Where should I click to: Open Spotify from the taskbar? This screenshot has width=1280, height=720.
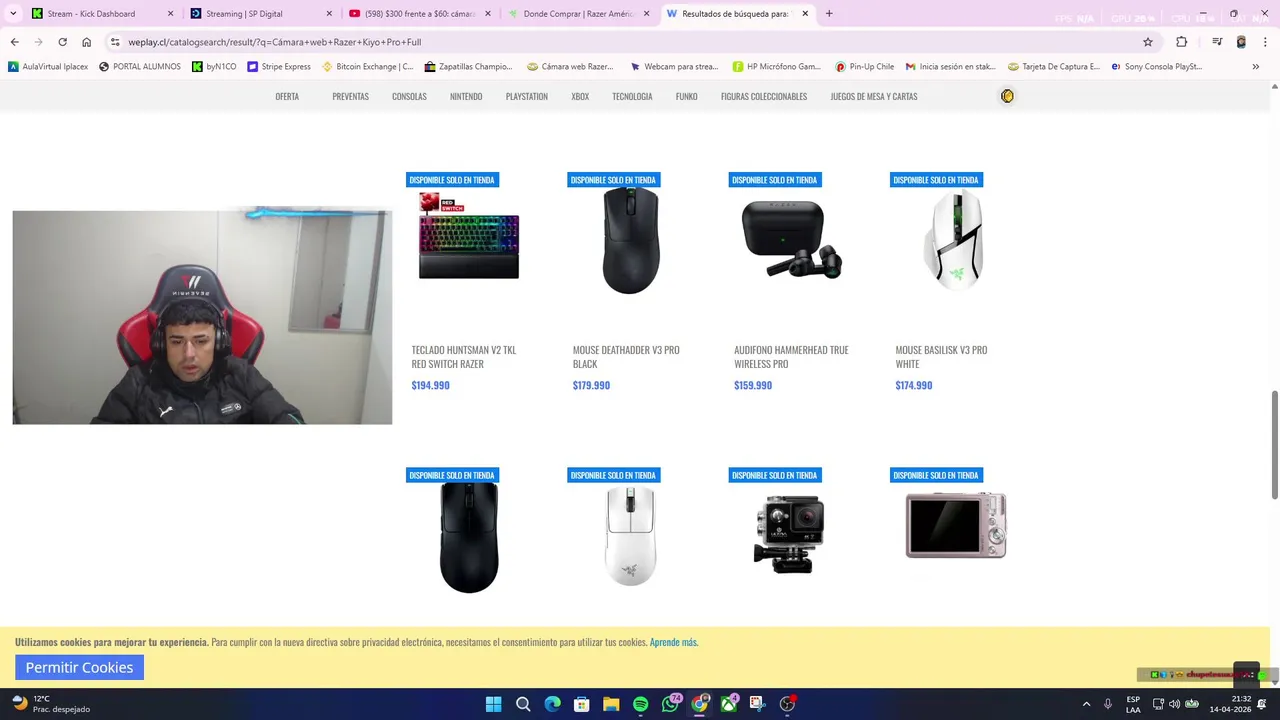pyautogui.click(x=641, y=704)
